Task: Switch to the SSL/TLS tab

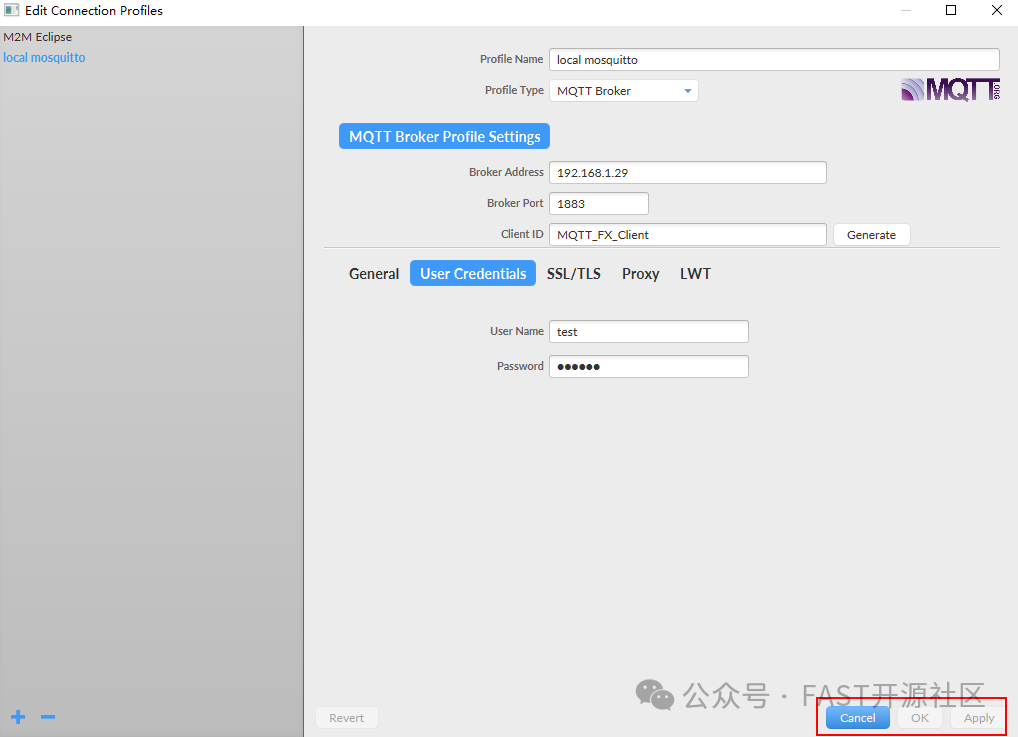Action: click(x=574, y=273)
